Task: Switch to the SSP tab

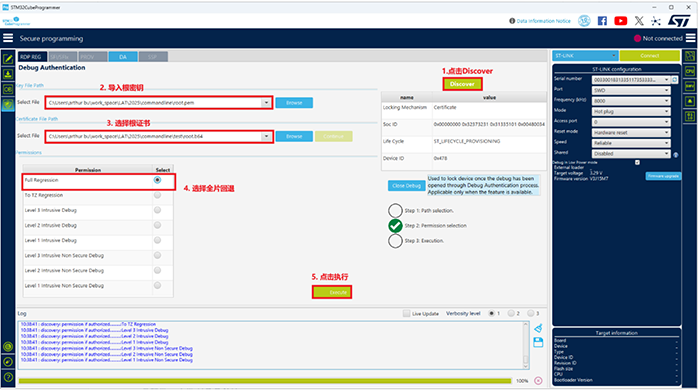Action: click(153, 57)
